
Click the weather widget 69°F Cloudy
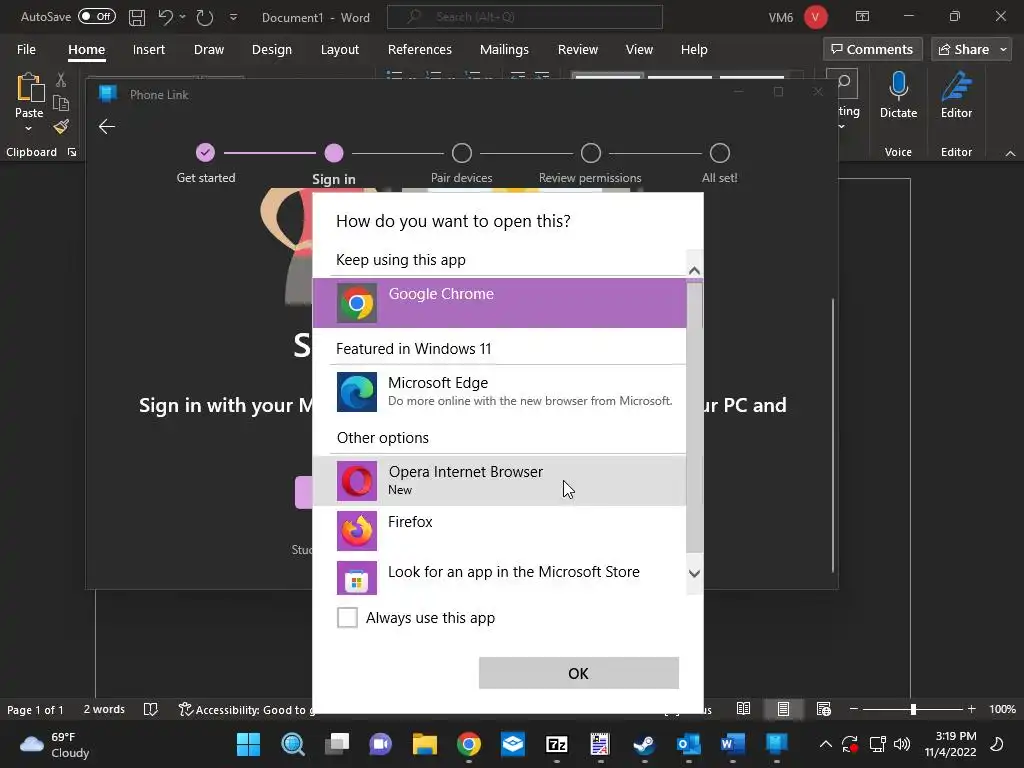(55, 744)
